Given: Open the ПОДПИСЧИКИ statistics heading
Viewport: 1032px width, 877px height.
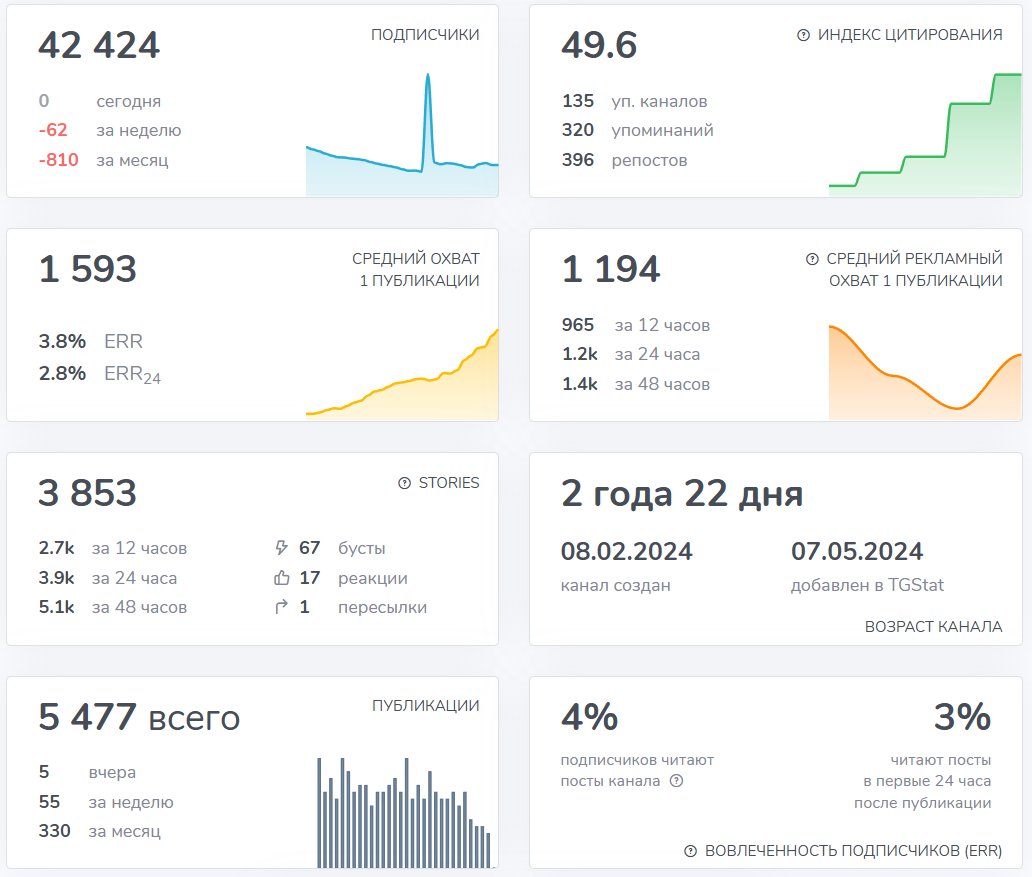Looking at the screenshot, I should pos(425,35).
